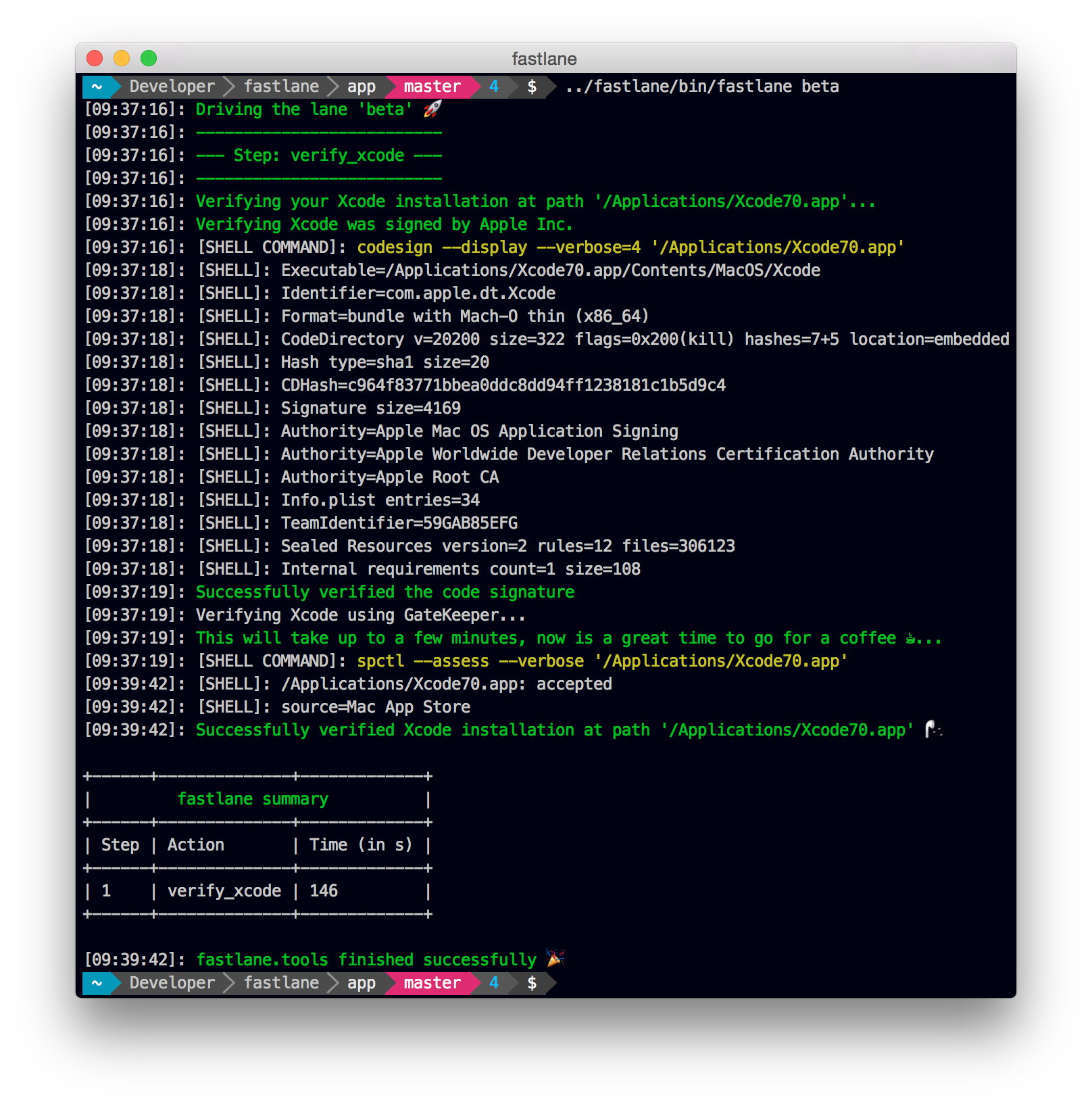Click 'Info.plist entries=34' text
The width and height of the screenshot is (1092, 1106).
click(380, 500)
